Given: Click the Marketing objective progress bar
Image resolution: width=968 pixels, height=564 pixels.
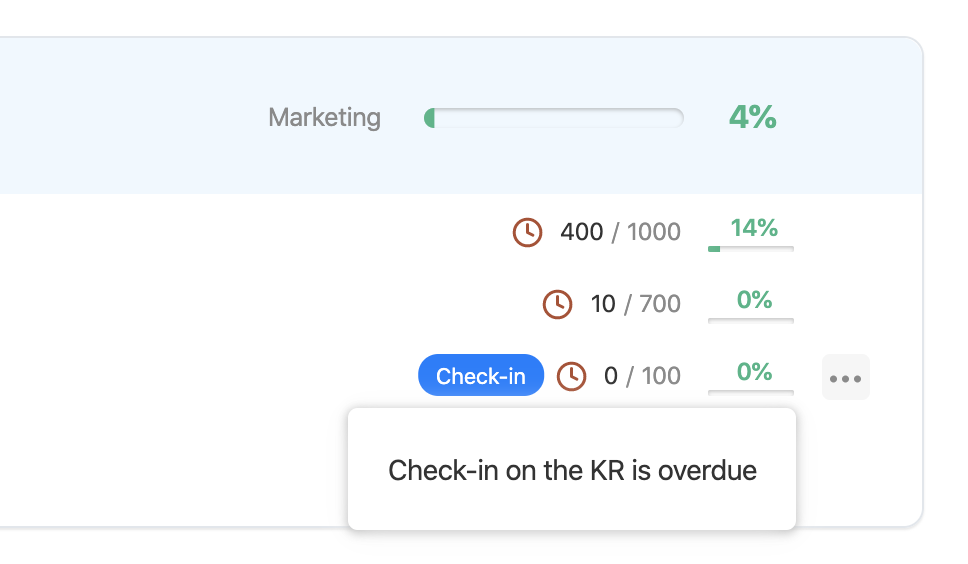Looking at the screenshot, I should point(555,118).
